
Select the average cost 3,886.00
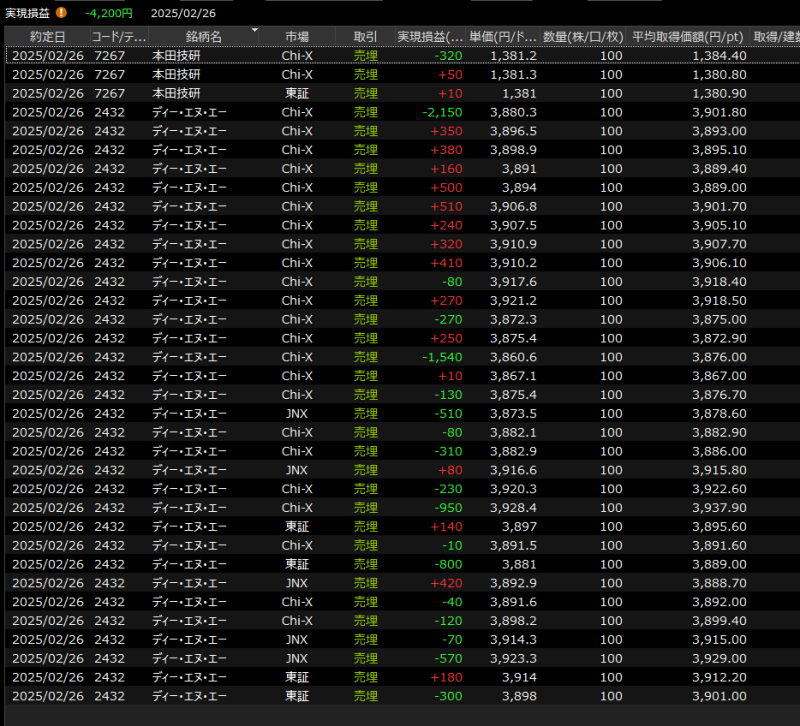click(x=719, y=452)
